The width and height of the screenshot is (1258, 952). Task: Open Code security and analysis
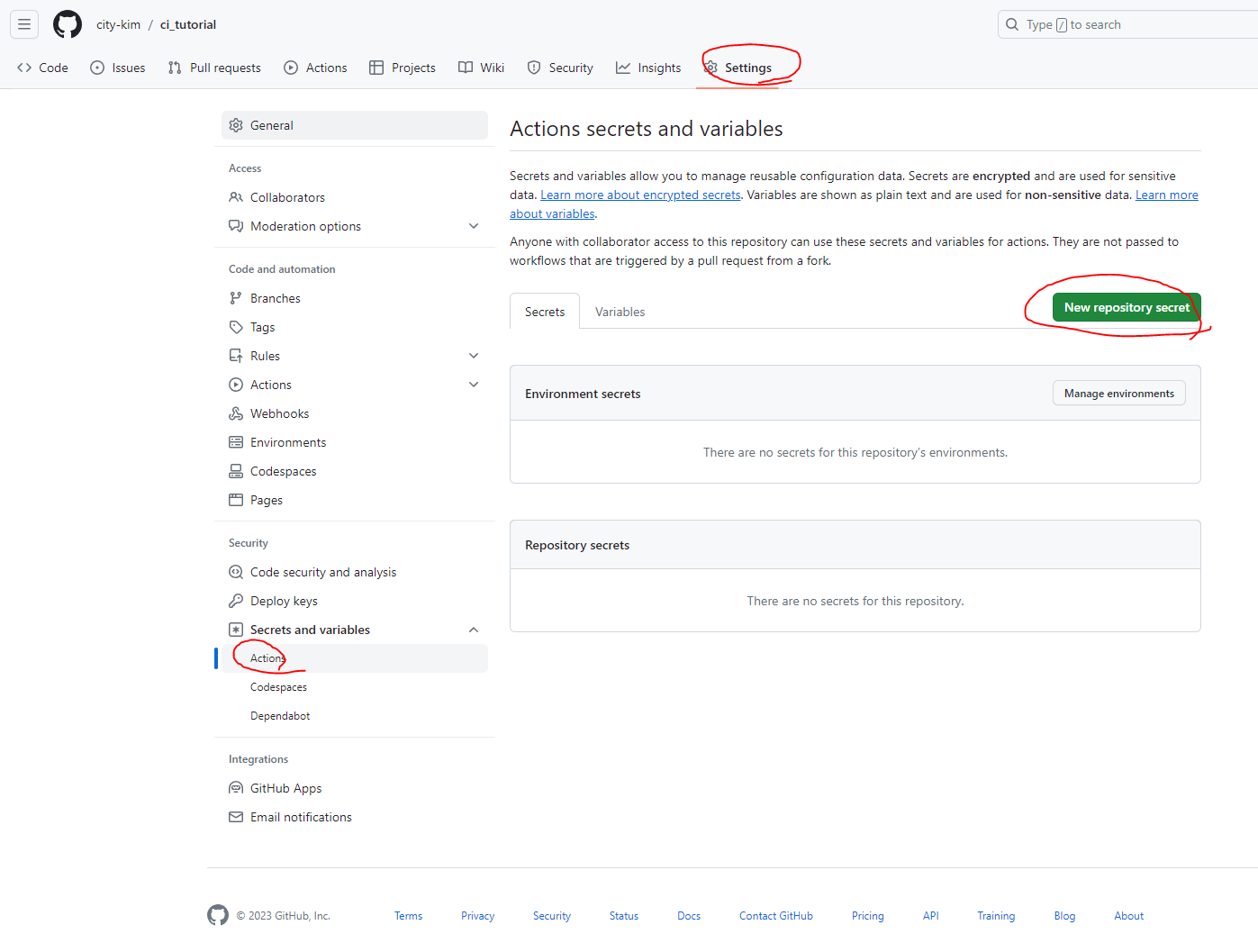[x=355, y=572]
